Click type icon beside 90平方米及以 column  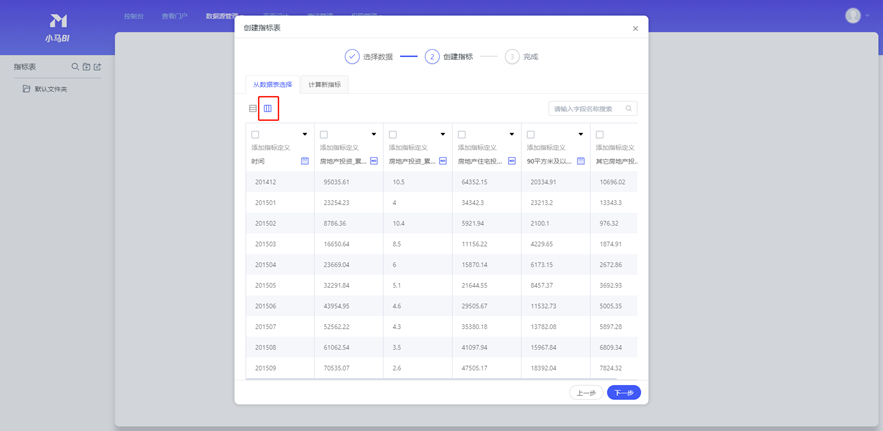(580, 161)
